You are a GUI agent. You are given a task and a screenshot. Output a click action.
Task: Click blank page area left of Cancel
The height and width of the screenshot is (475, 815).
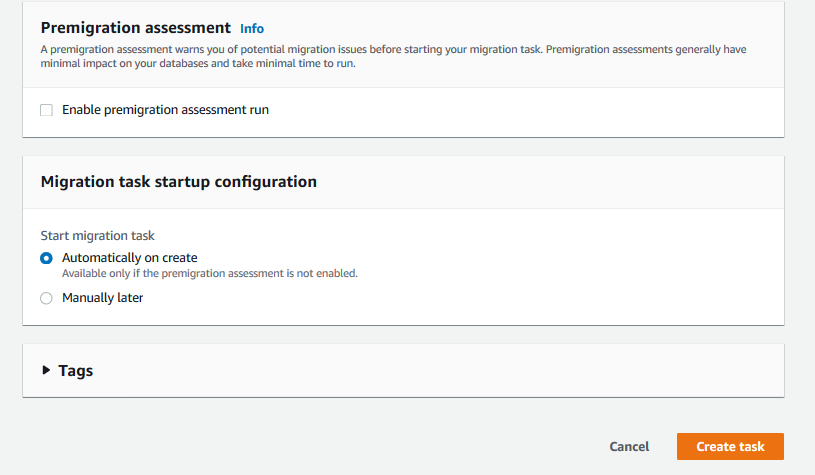click(300, 447)
